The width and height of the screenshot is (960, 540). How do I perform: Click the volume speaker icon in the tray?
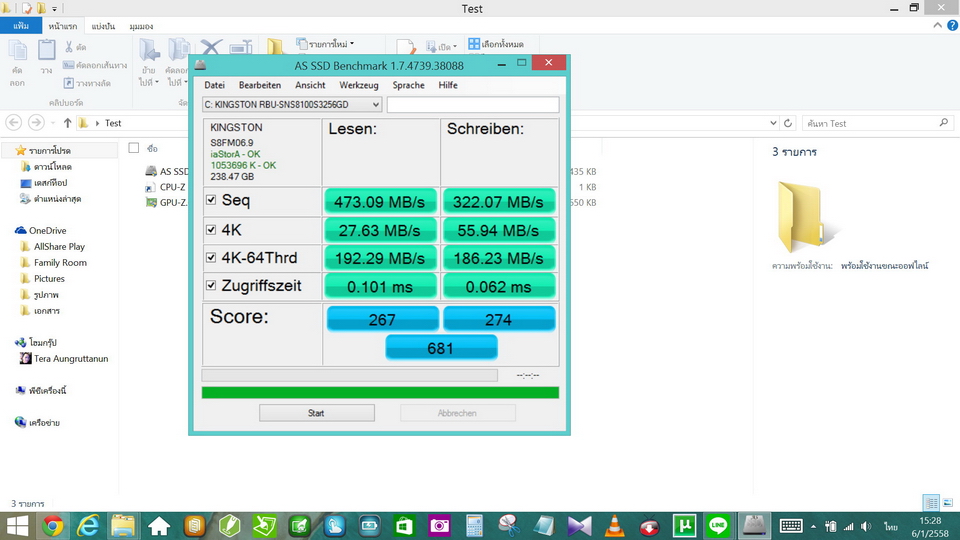coord(866,526)
